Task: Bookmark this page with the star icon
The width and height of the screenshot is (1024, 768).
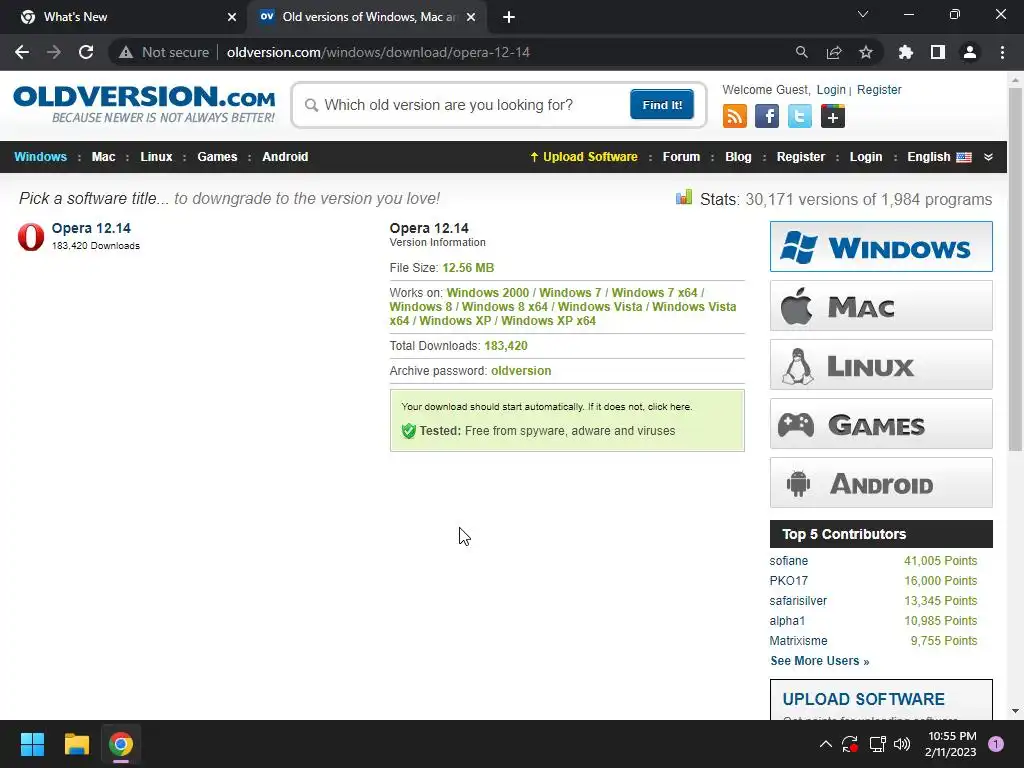Action: pyautogui.click(x=865, y=52)
